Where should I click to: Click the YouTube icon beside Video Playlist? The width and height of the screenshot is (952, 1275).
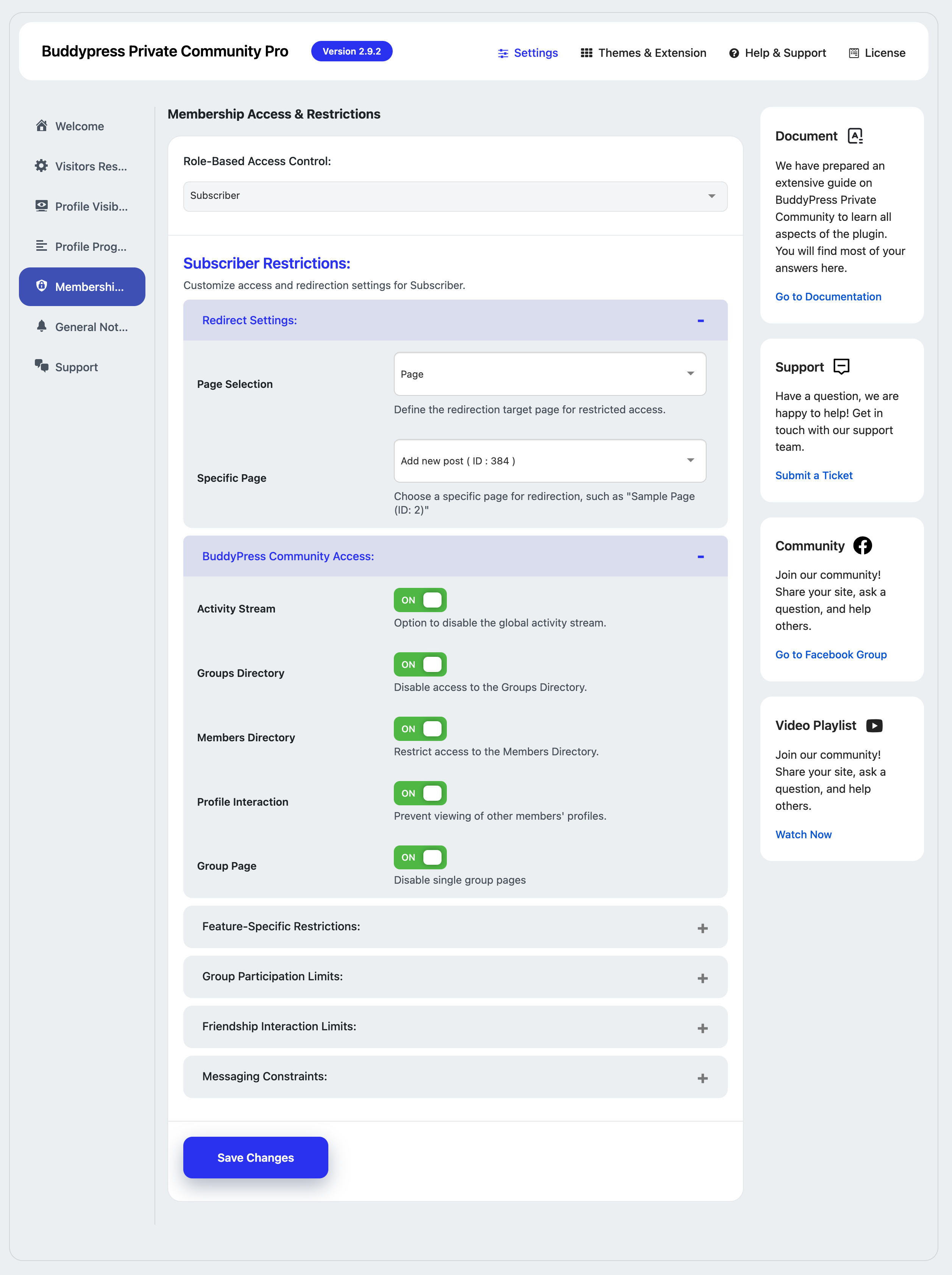click(x=874, y=726)
